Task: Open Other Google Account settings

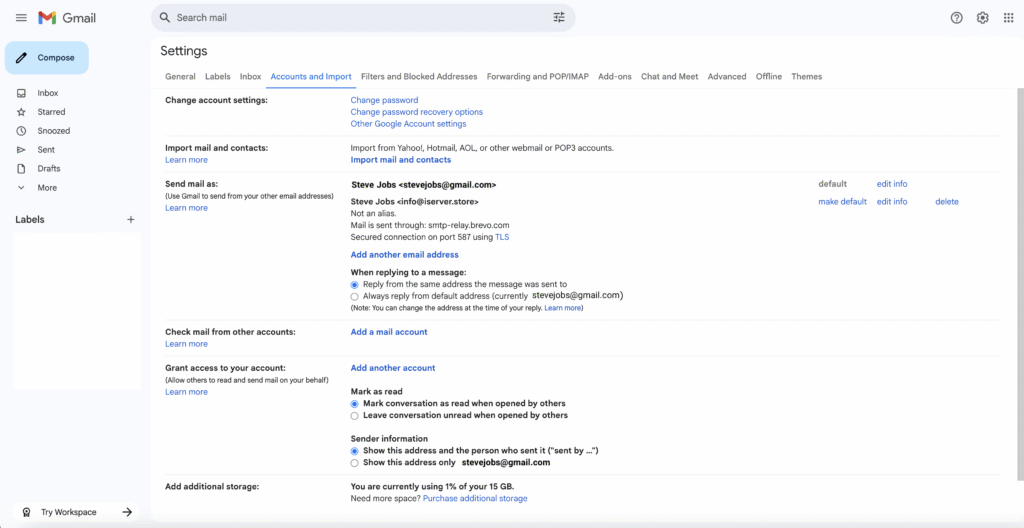Action: pyautogui.click(x=408, y=124)
